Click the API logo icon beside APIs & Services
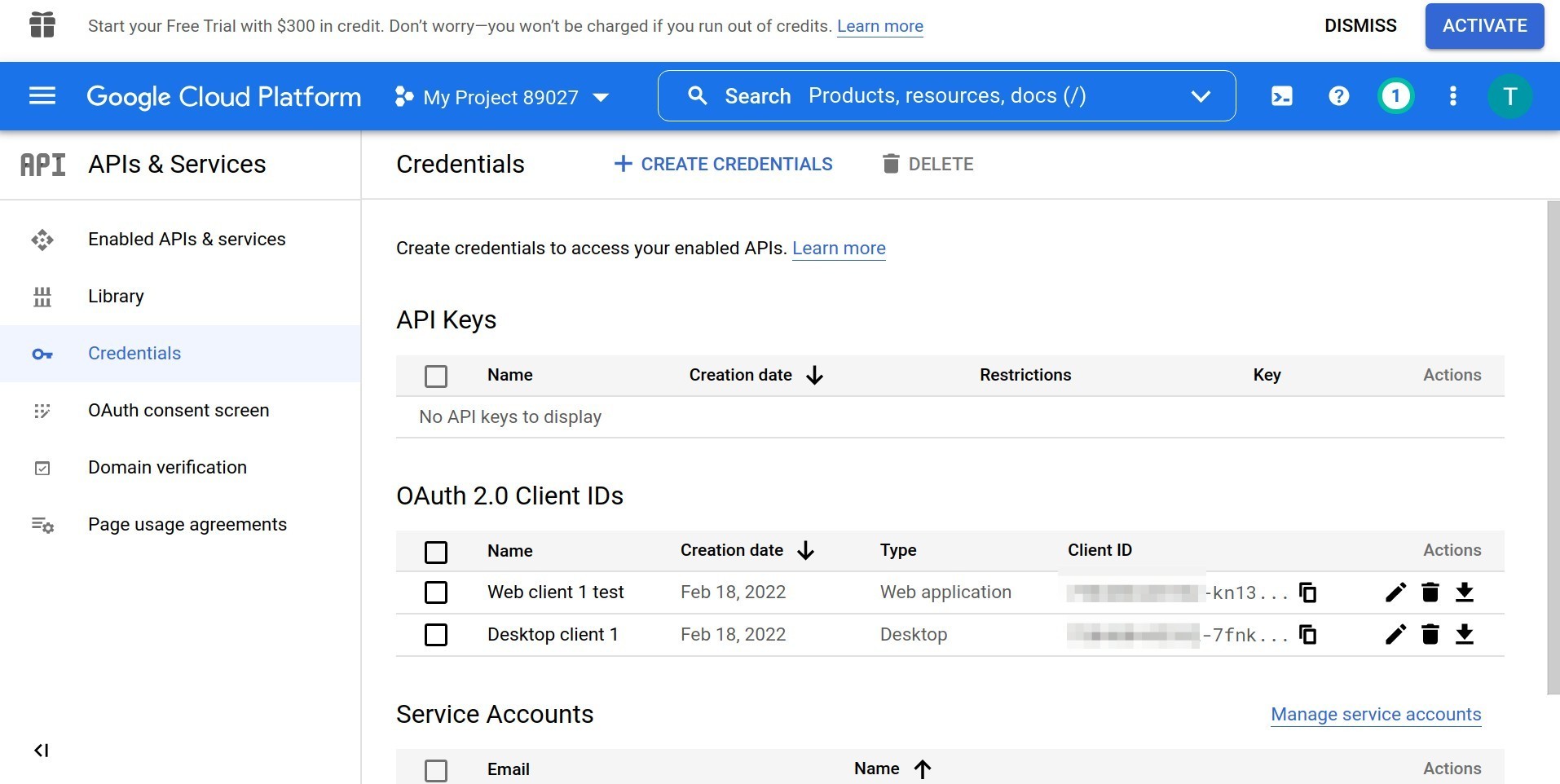1560x784 pixels. [43, 165]
